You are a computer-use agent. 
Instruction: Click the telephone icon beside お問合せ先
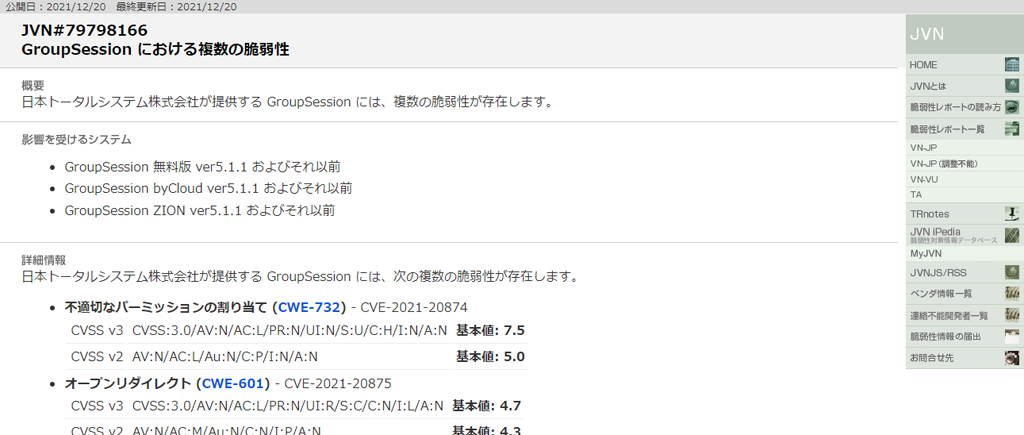click(1012, 358)
